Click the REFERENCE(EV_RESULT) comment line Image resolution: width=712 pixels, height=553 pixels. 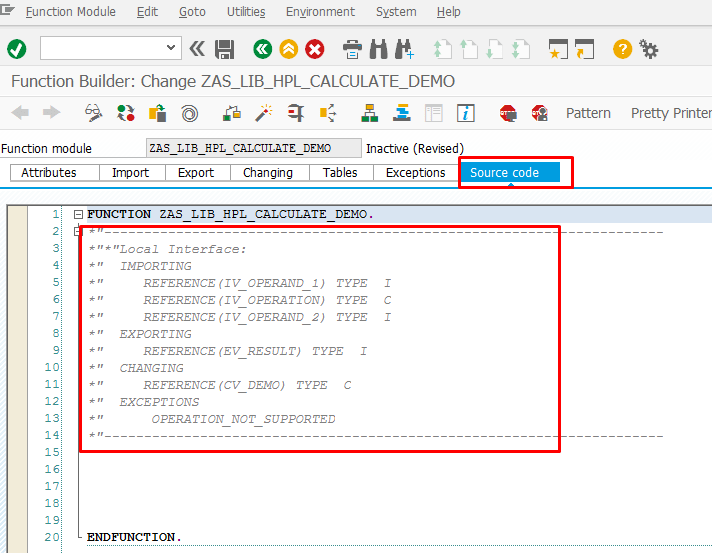click(x=228, y=351)
